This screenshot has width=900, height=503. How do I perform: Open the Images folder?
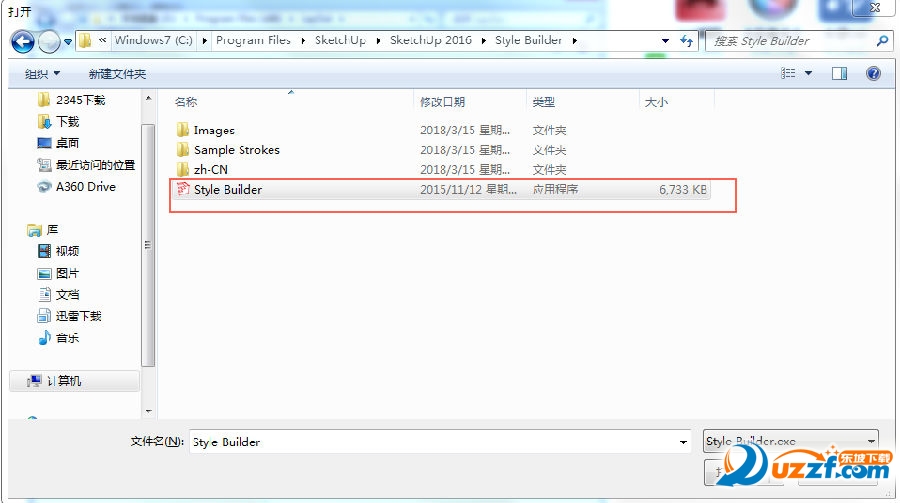(213, 130)
